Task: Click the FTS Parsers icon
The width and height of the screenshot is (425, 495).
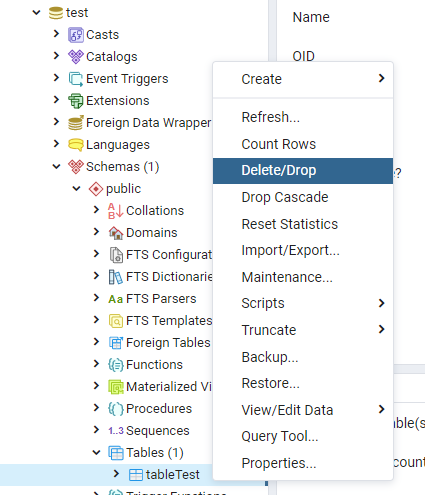Action: [x=116, y=299]
